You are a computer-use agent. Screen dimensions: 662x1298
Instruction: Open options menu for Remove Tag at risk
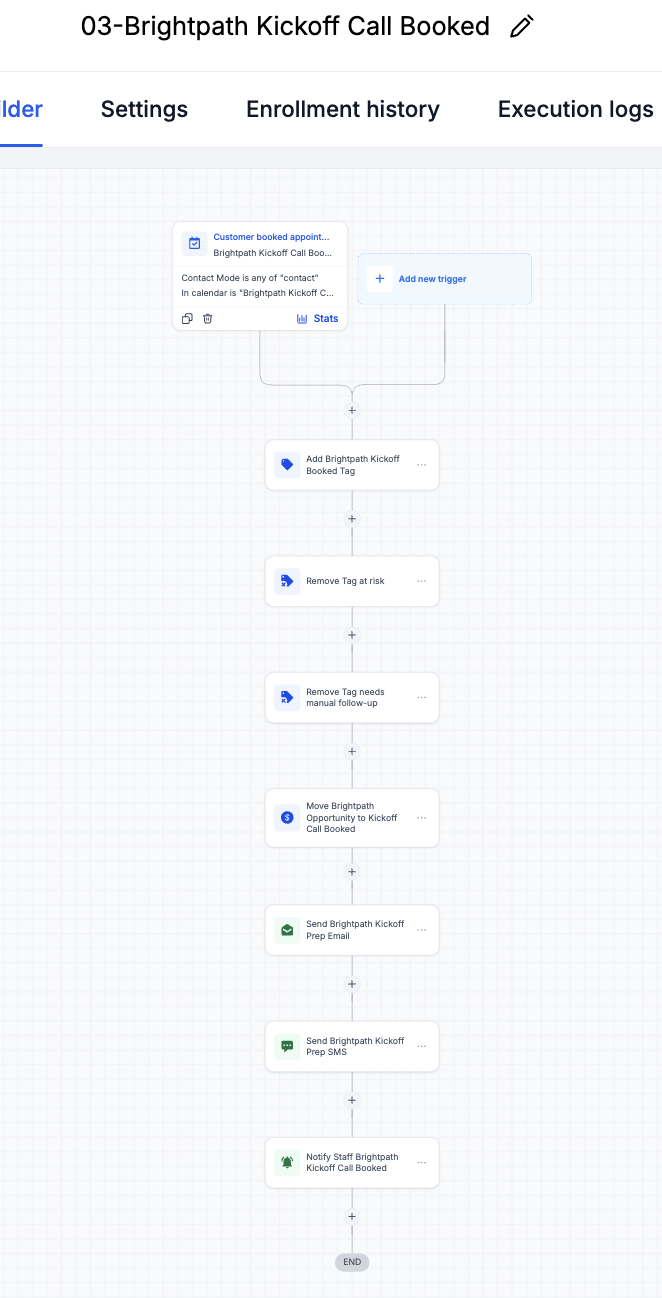coord(421,581)
